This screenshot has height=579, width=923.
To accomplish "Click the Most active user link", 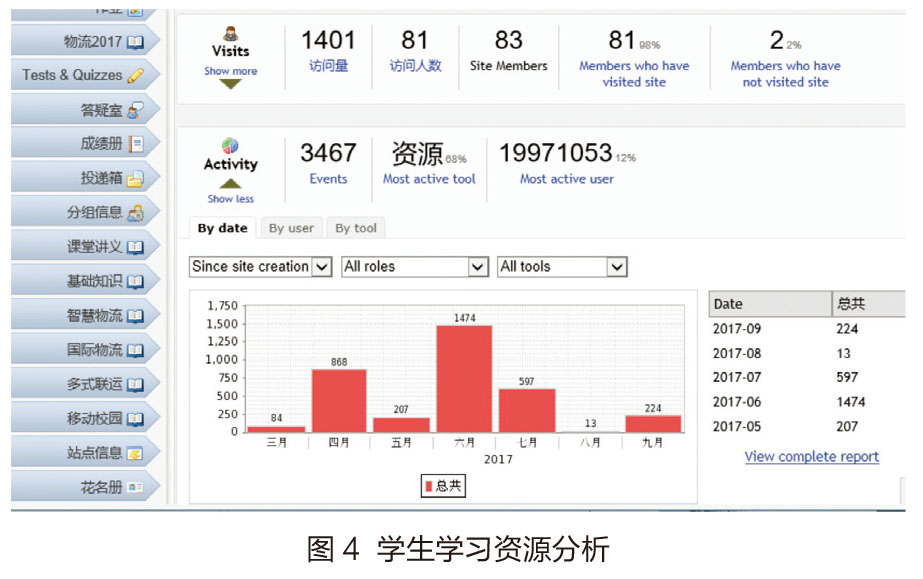I will point(567,179).
